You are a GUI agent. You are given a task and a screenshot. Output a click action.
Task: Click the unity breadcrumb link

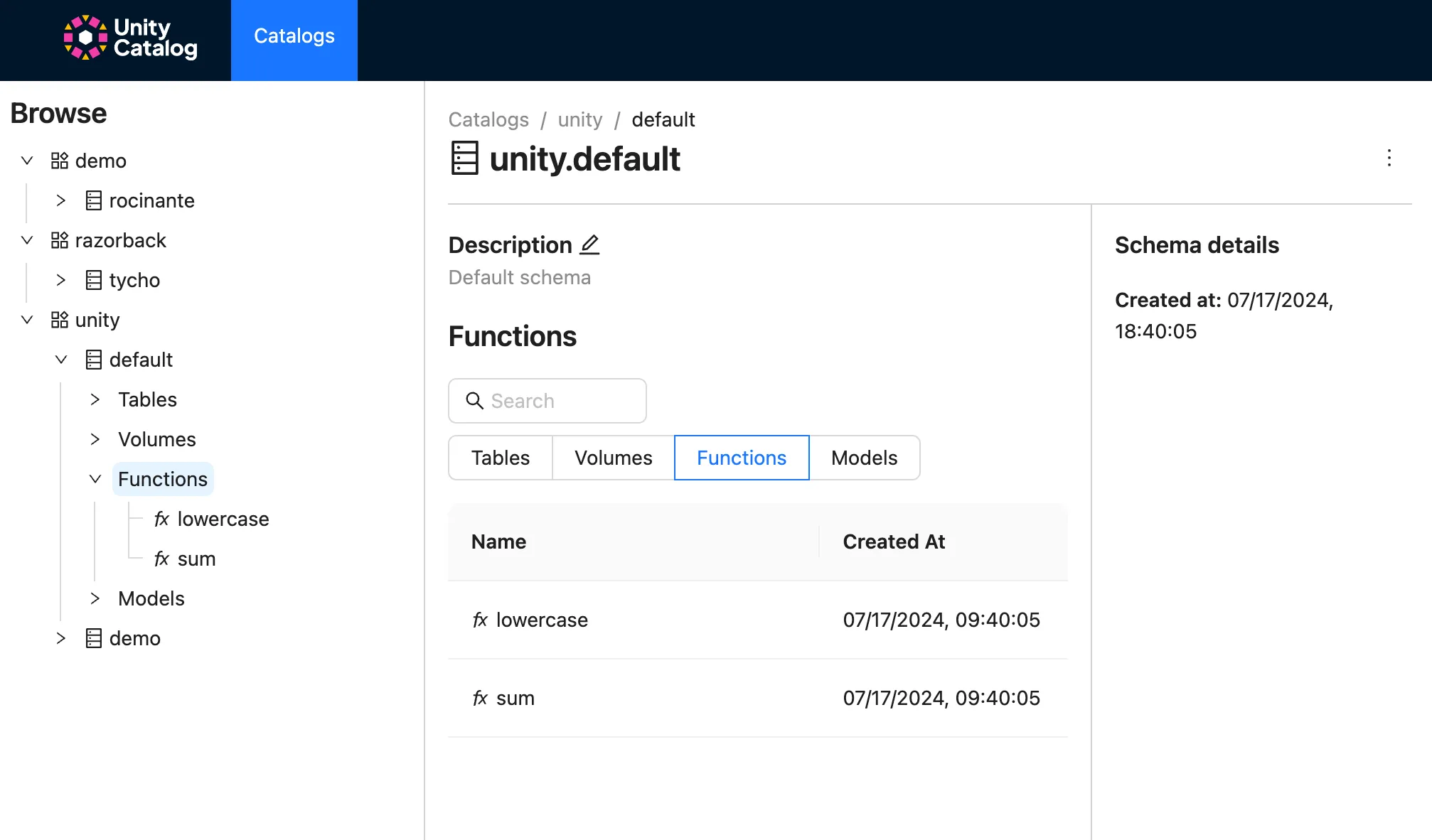point(579,119)
